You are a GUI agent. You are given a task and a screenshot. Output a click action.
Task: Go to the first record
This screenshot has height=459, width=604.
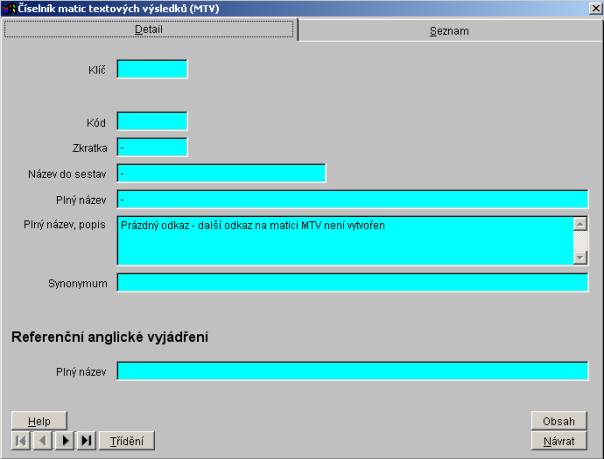[x=20, y=440]
